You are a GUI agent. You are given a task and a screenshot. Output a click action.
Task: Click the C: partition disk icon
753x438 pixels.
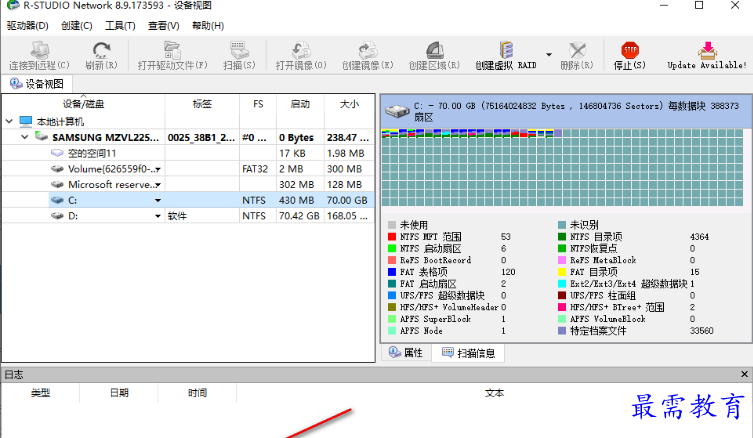(x=57, y=200)
